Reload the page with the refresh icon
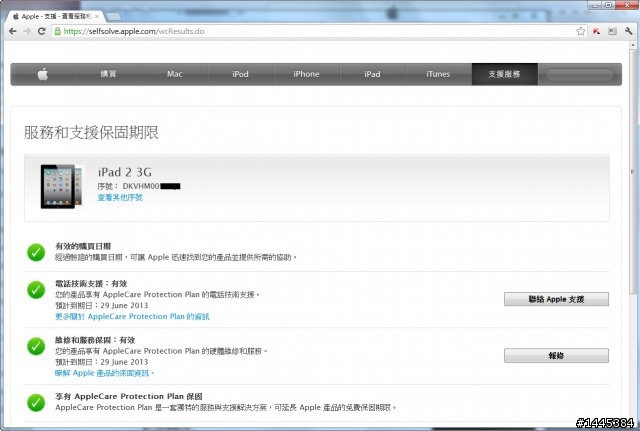This screenshot has height=431, width=640. (41, 31)
